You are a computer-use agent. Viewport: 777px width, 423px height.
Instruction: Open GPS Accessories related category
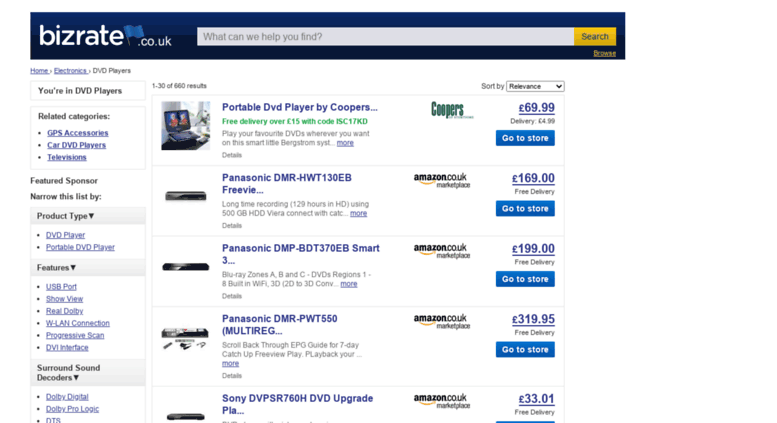[78, 133]
